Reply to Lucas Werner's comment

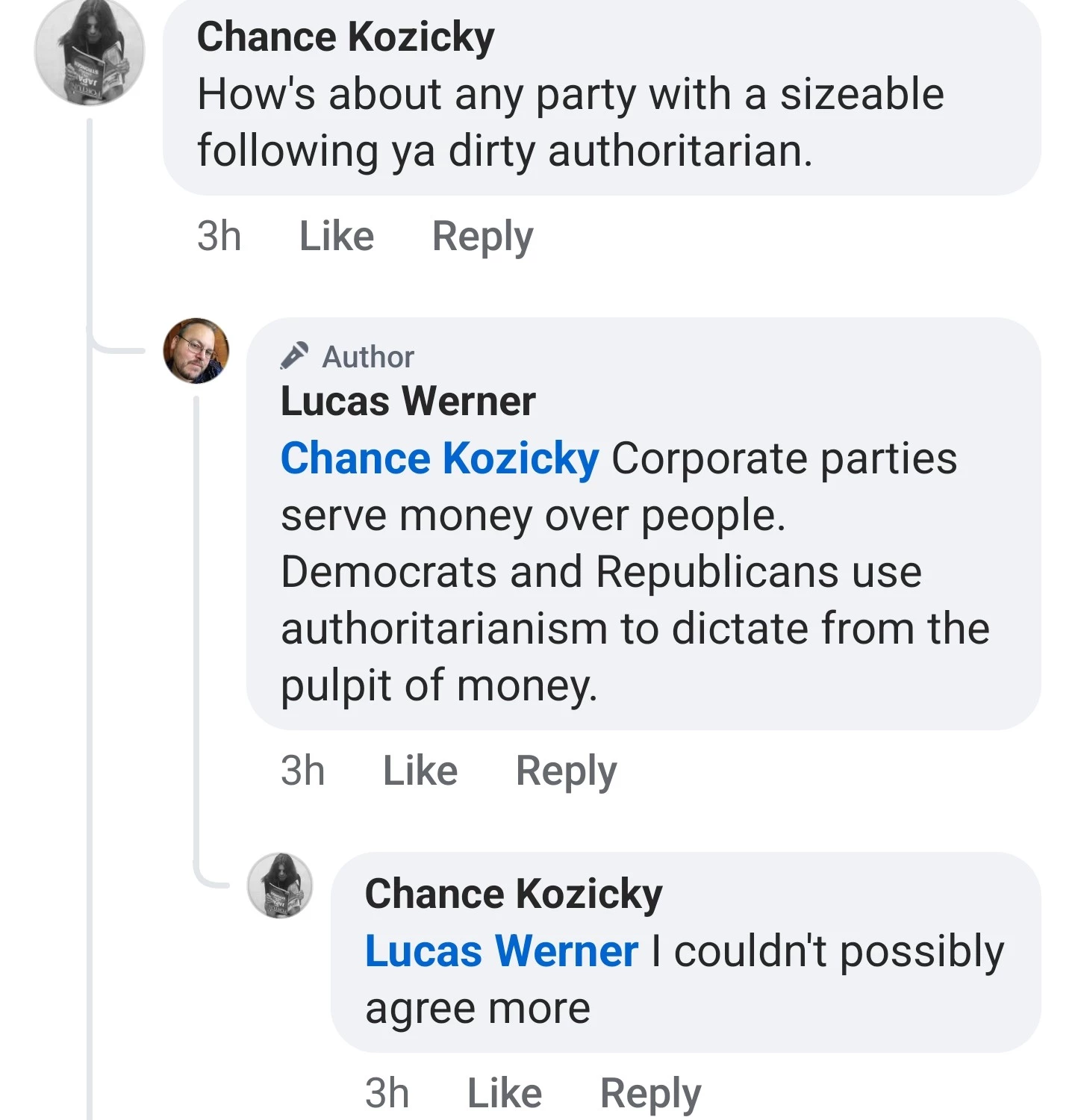coord(567,771)
